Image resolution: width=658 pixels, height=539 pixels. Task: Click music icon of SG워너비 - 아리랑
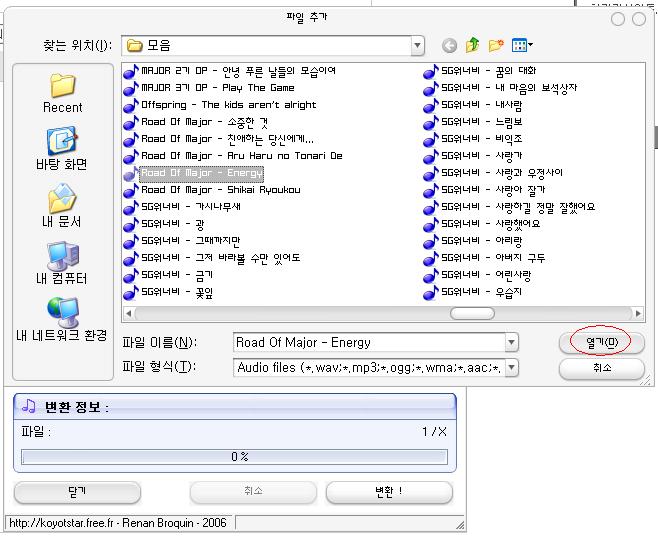click(x=431, y=241)
